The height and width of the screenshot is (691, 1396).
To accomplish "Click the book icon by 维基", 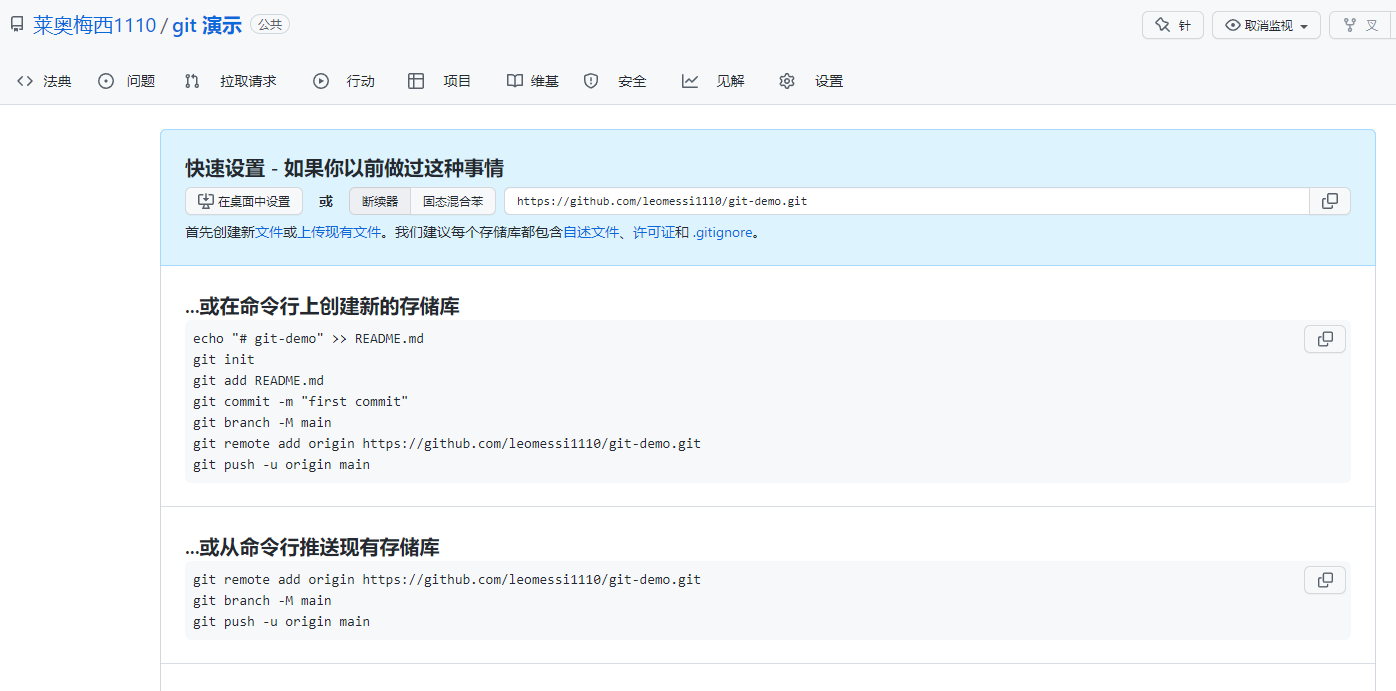I will pos(514,81).
